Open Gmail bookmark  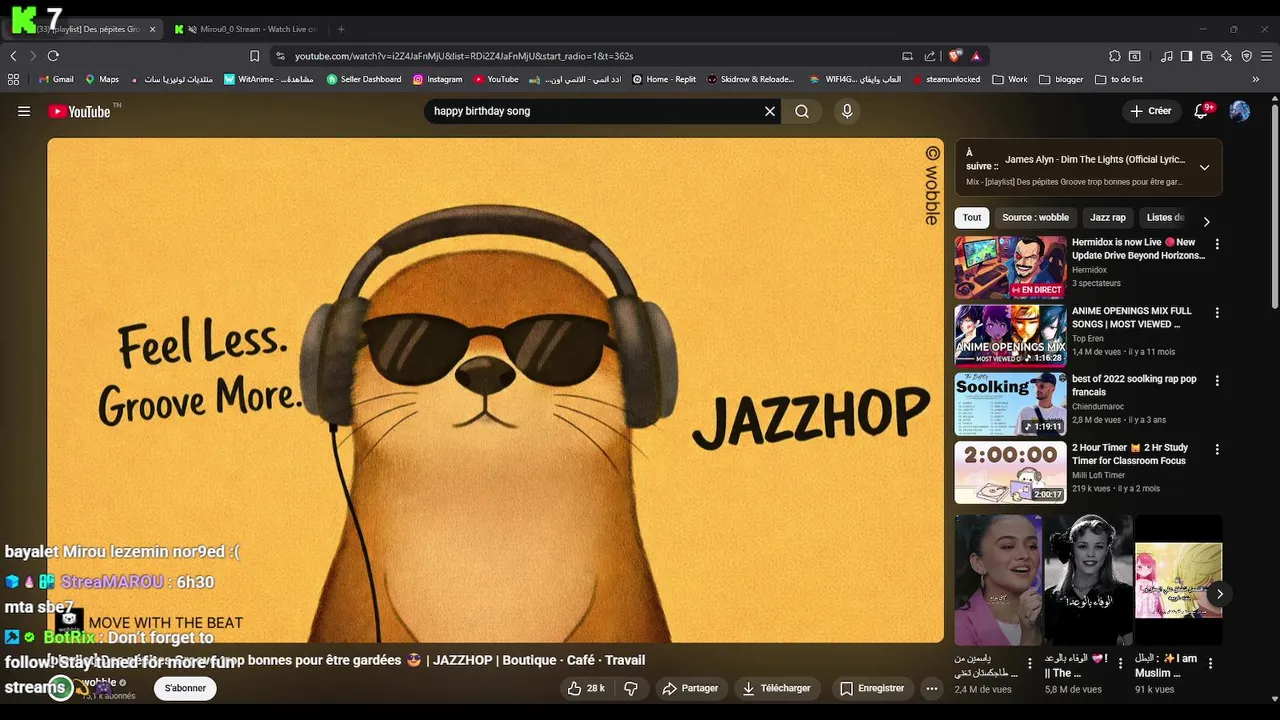click(56, 79)
